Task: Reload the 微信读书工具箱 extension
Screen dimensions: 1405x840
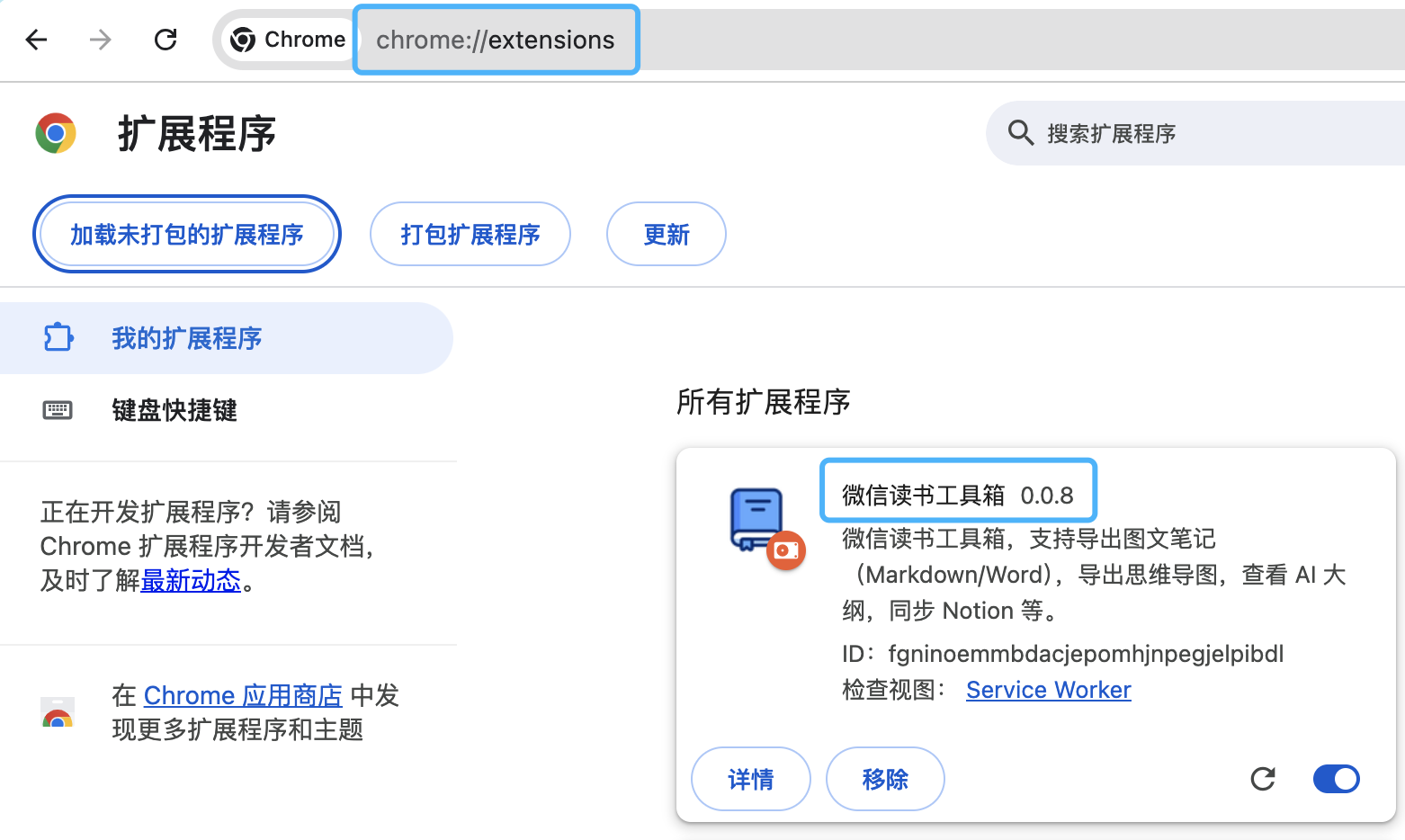Action: pos(1263,779)
